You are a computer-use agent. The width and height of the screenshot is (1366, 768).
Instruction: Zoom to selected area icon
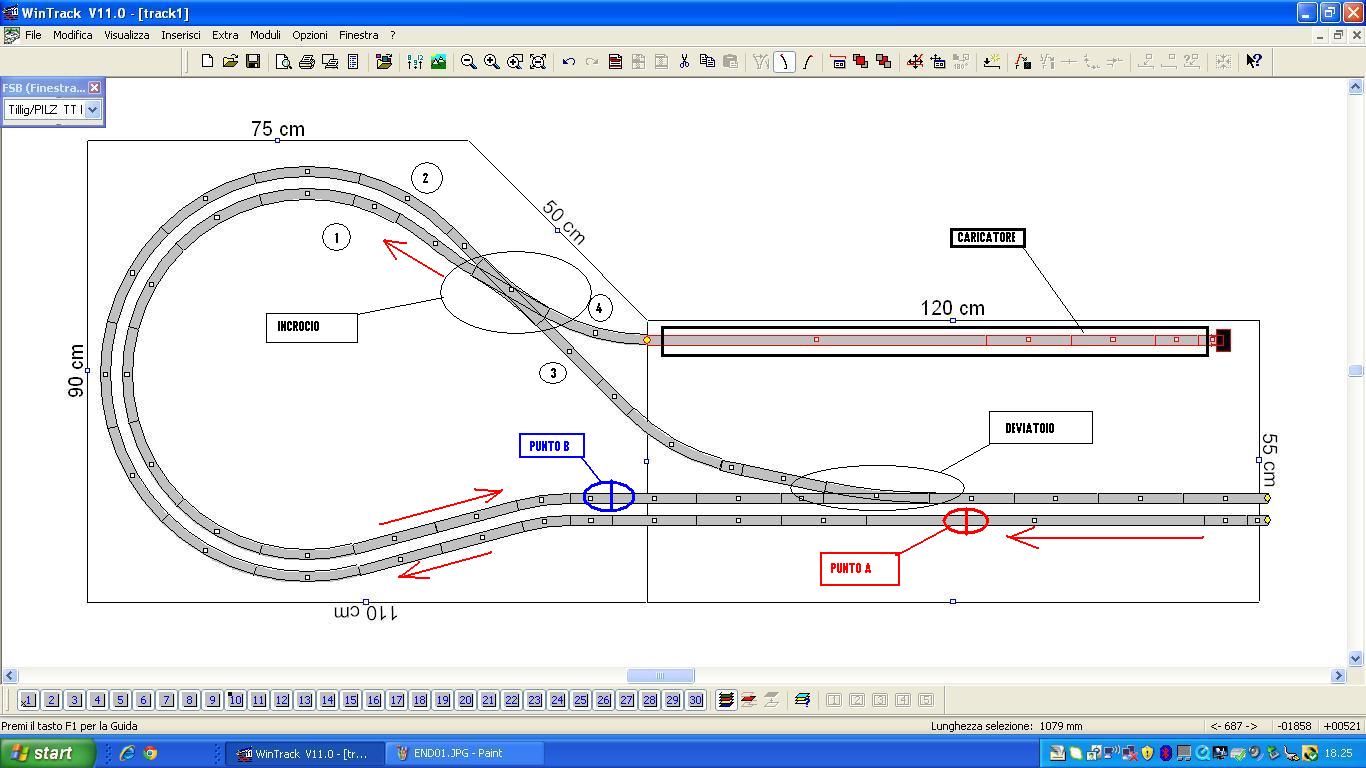click(x=515, y=61)
